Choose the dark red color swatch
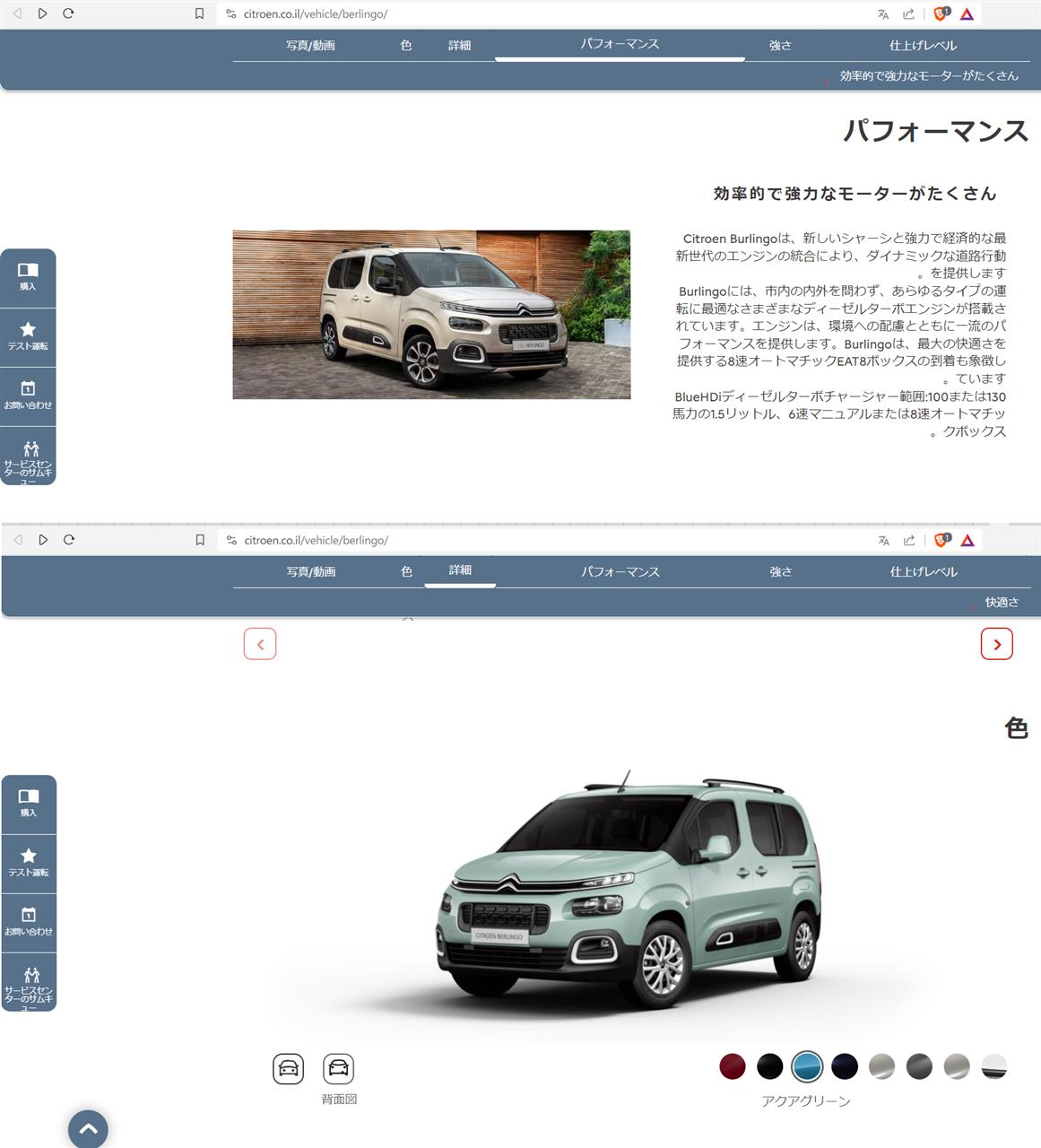The height and width of the screenshot is (1148, 1041). click(x=733, y=1066)
